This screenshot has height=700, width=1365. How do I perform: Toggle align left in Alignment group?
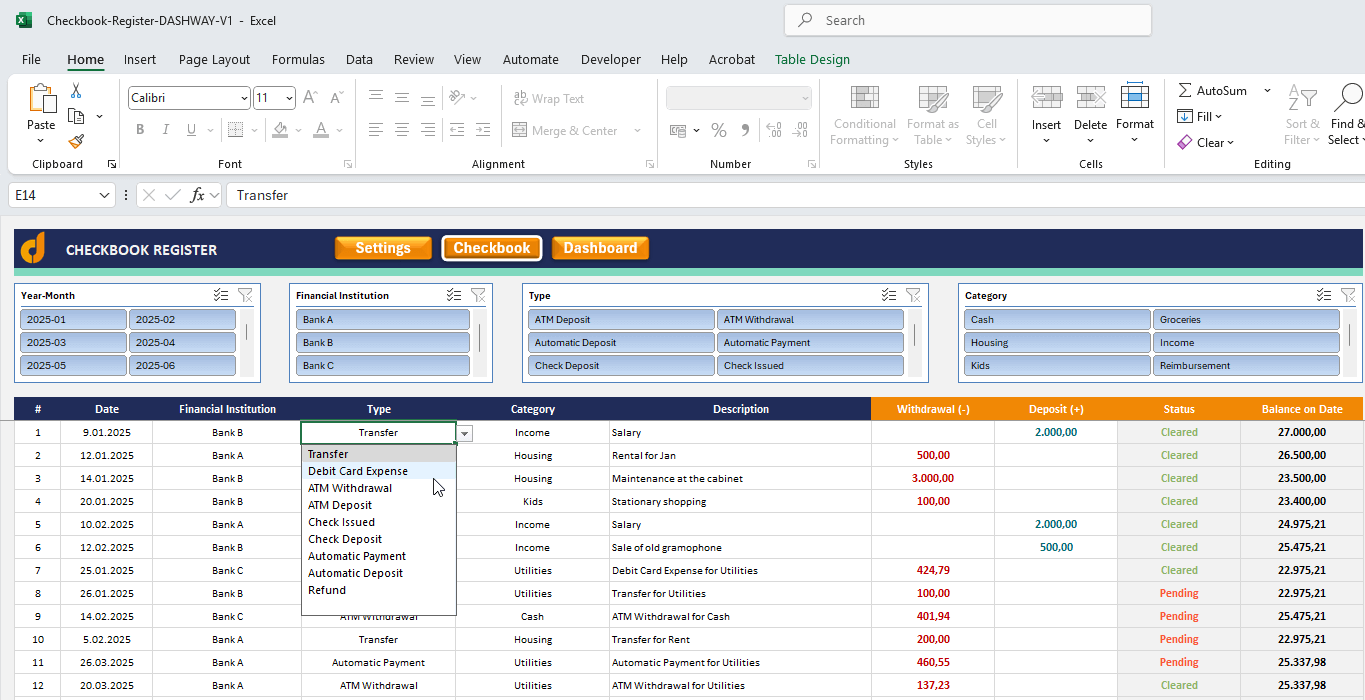pyautogui.click(x=376, y=130)
